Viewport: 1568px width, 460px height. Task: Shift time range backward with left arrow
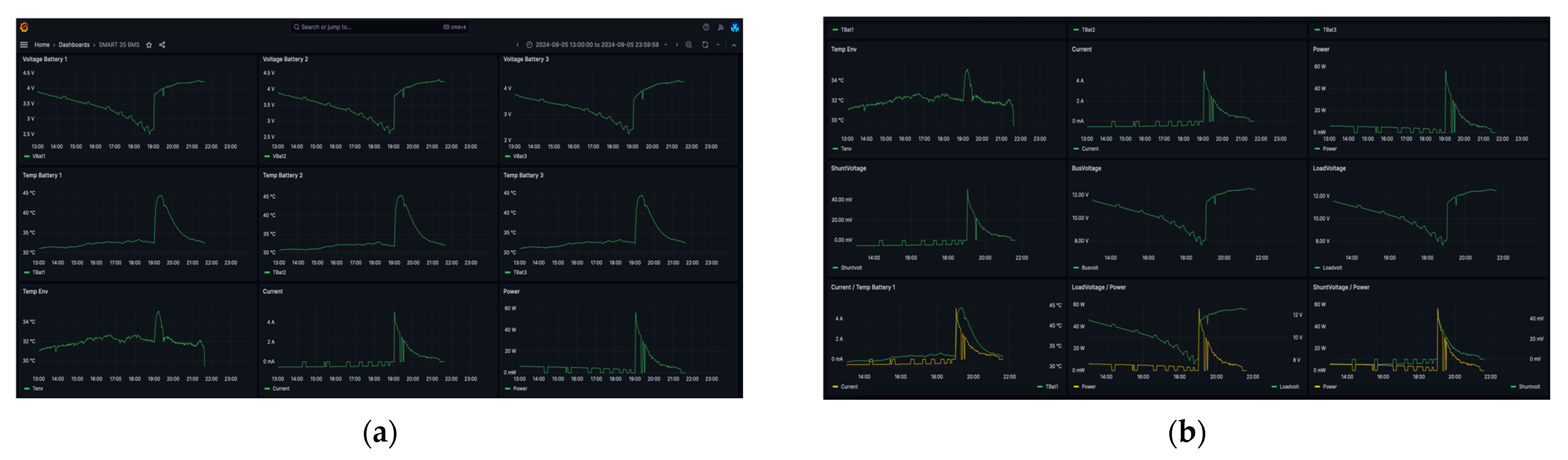[x=517, y=45]
